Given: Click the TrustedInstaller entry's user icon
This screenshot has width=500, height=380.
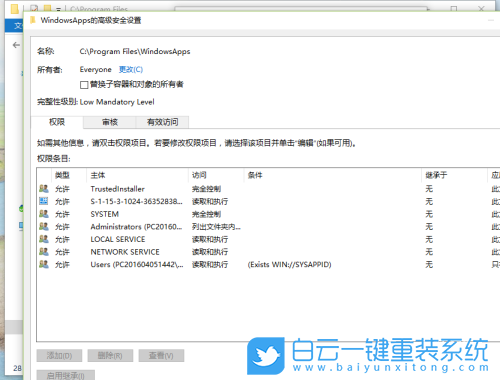Looking at the screenshot, I should click(x=44, y=189).
